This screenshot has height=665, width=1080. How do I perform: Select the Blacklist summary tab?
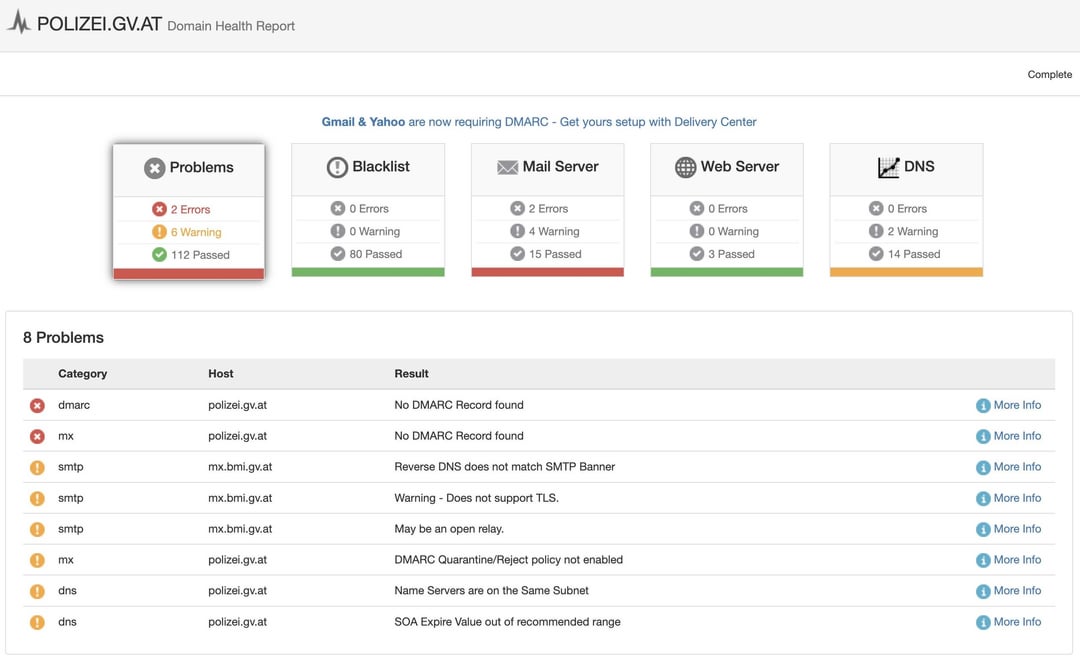(x=368, y=210)
